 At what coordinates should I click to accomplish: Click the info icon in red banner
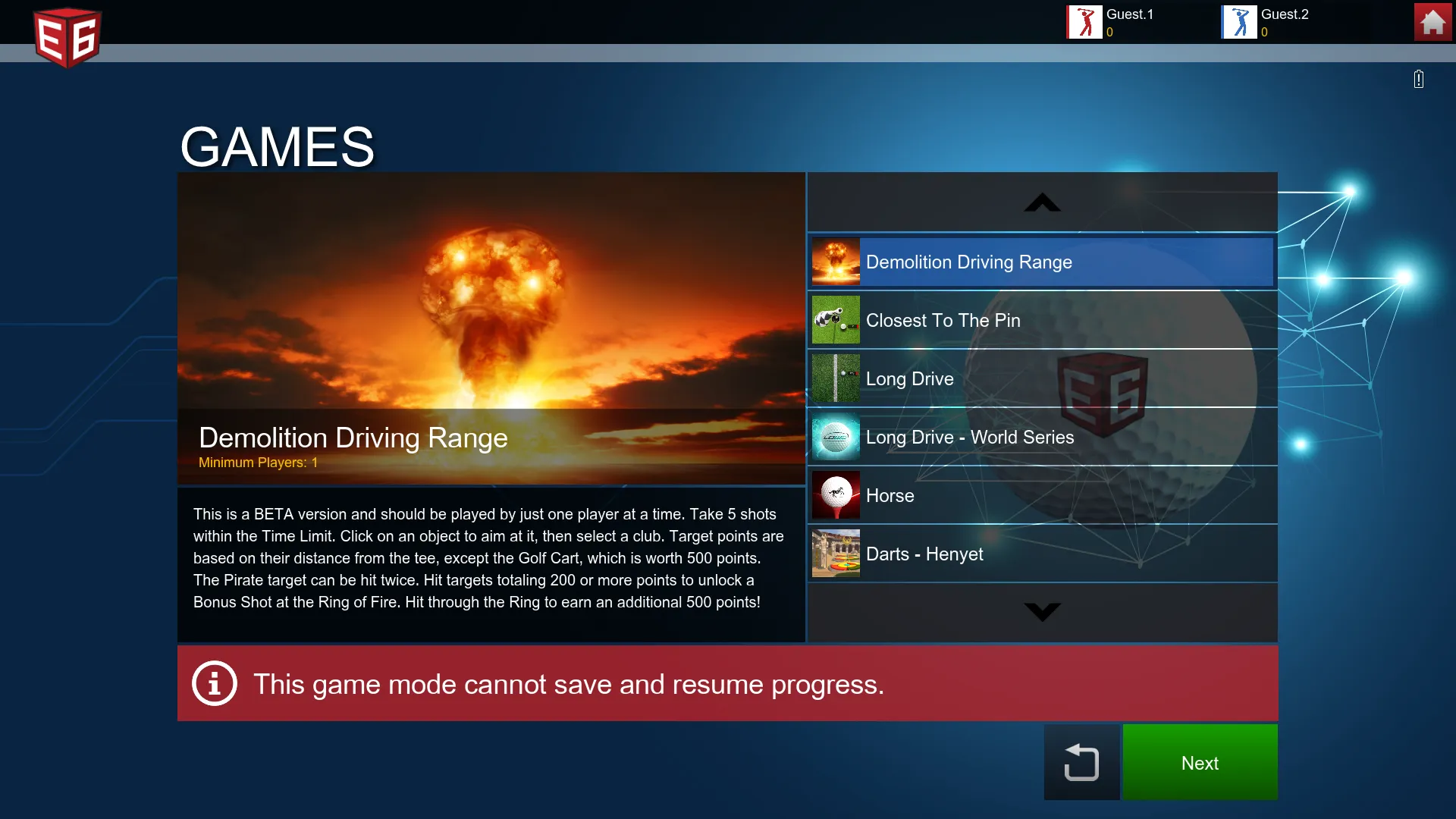[214, 683]
